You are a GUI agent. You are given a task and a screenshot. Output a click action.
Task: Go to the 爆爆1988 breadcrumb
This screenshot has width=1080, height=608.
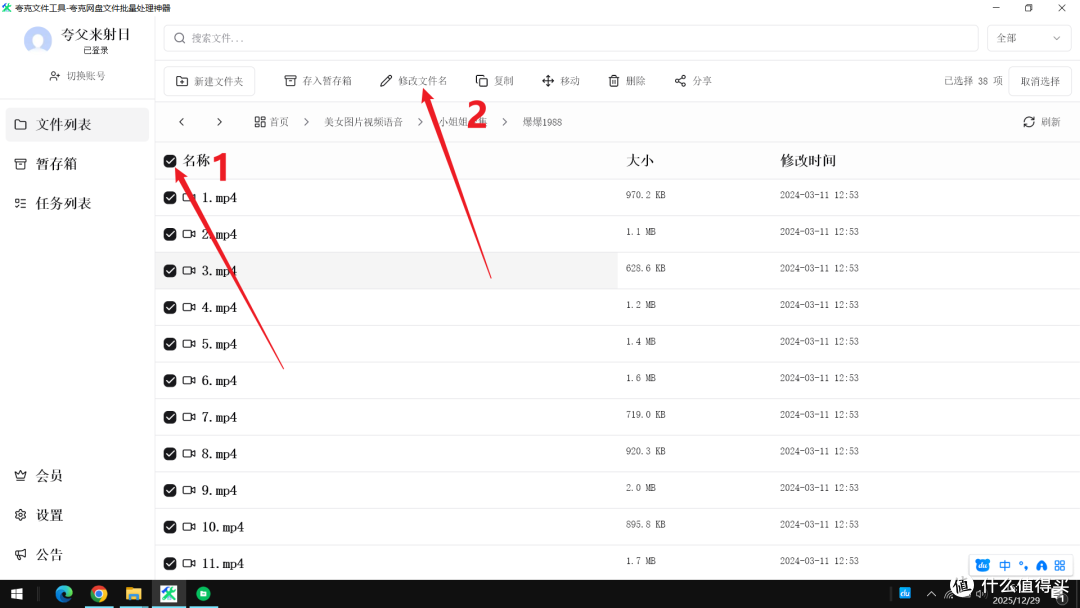[x=542, y=122]
